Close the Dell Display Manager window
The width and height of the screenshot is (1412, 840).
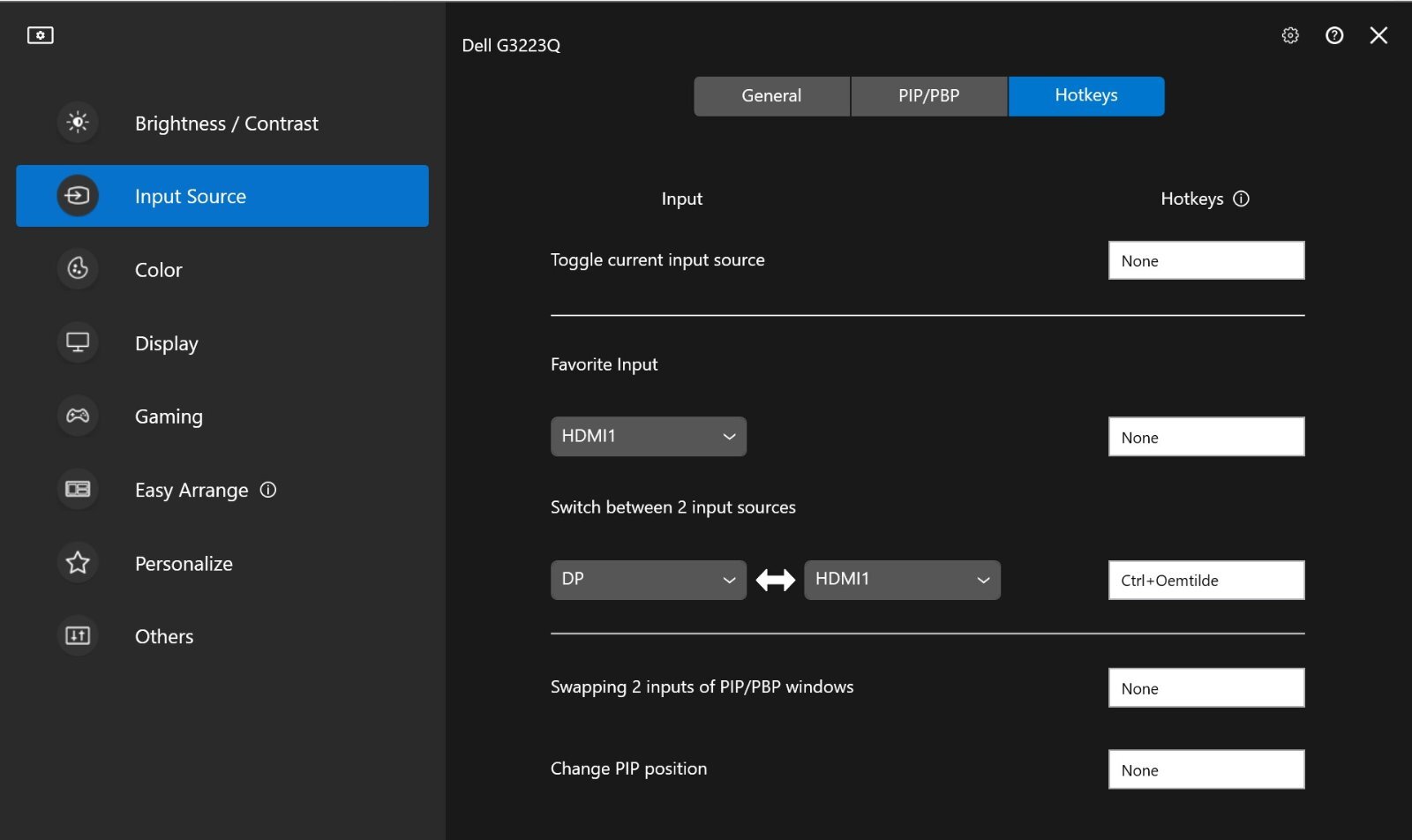[x=1378, y=35]
